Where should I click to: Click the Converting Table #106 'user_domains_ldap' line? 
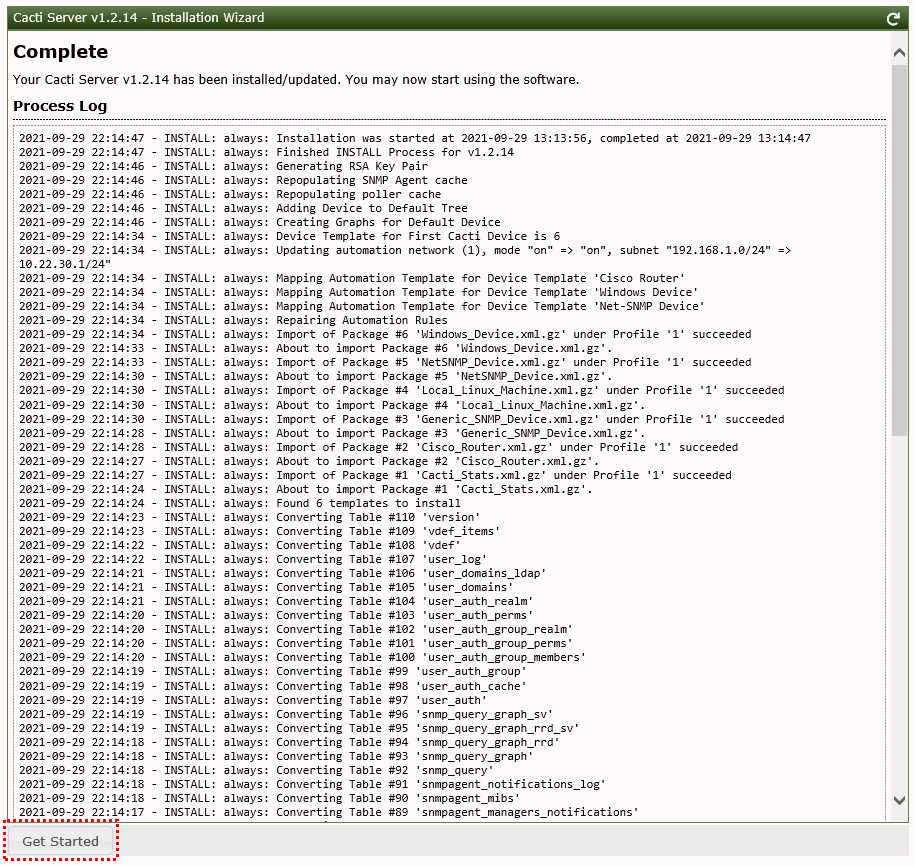pos(283,574)
